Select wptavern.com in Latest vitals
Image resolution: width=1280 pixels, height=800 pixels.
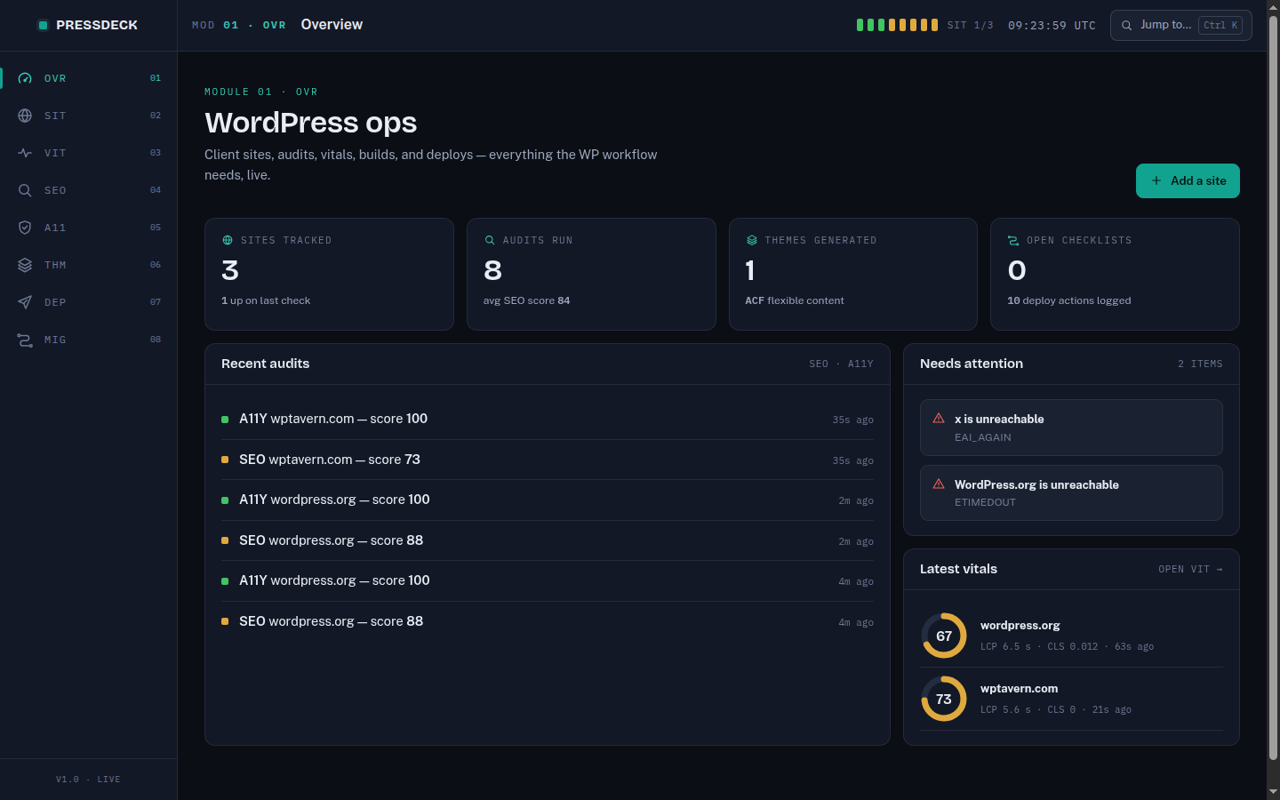tap(1071, 699)
